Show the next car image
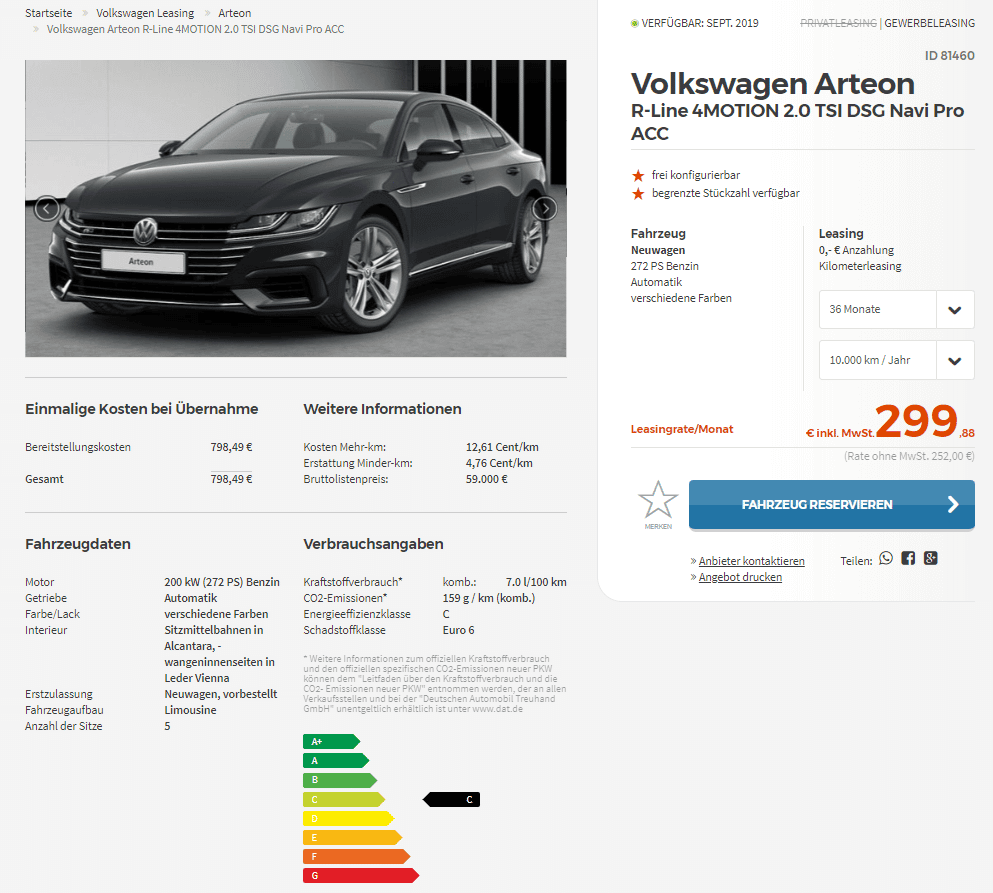This screenshot has height=893, width=993. pos(545,208)
